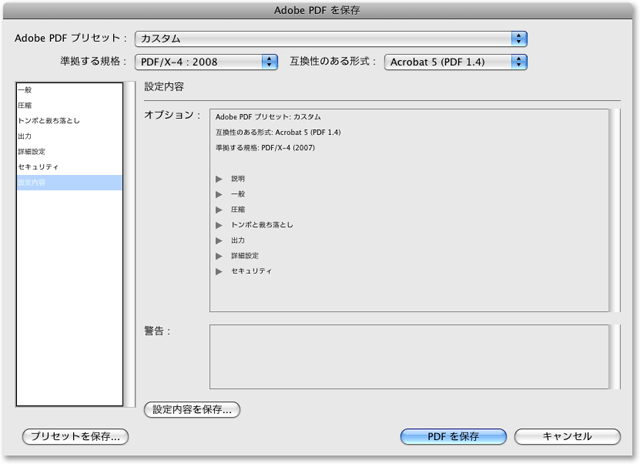The width and height of the screenshot is (640, 464).
Task: Select 出力 in the left category list
Action: [x=24, y=136]
